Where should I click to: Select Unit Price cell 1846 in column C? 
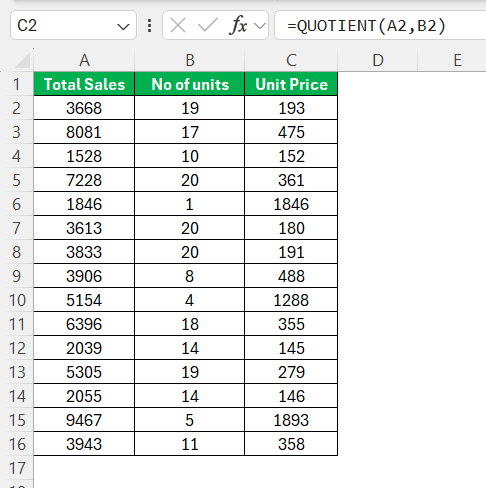tap(291, 204)
